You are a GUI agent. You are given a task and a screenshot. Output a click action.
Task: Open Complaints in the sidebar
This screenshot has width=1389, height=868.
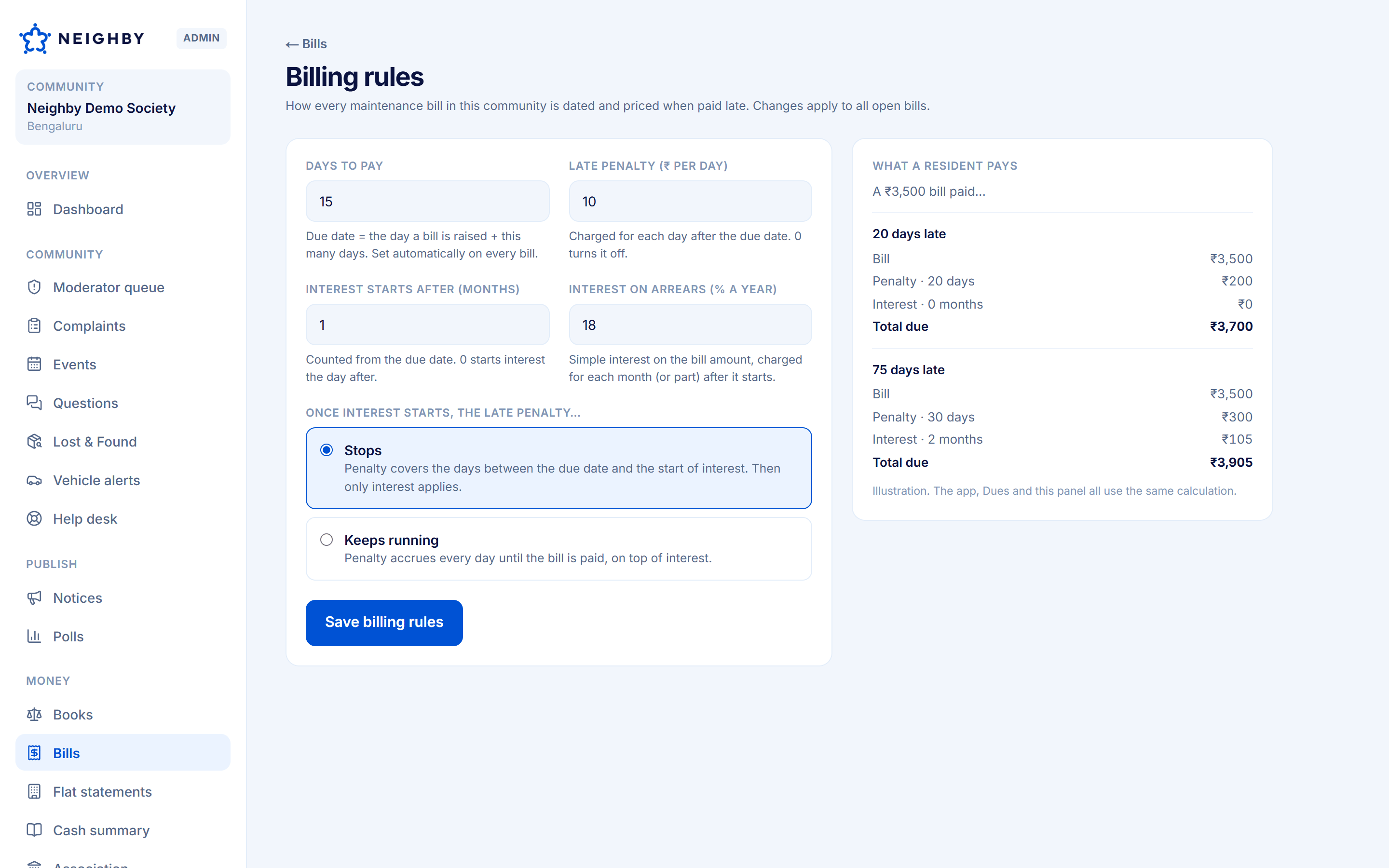123,325
